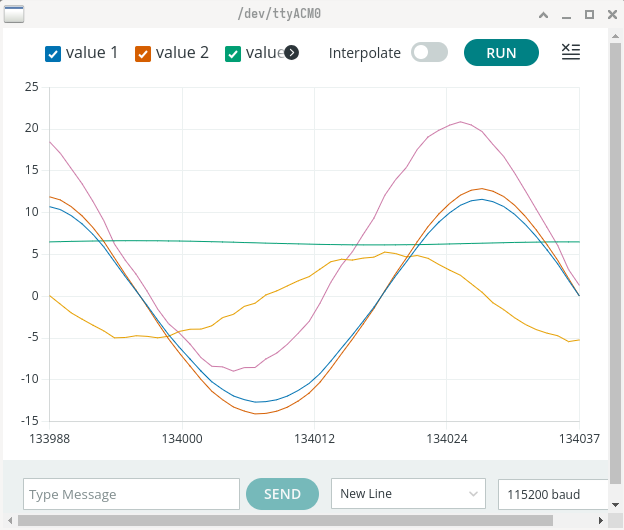Click the right arrow of horizontal scrollbar
The width and height of the screenshot is (624, 530).
[x=601, y=521]
